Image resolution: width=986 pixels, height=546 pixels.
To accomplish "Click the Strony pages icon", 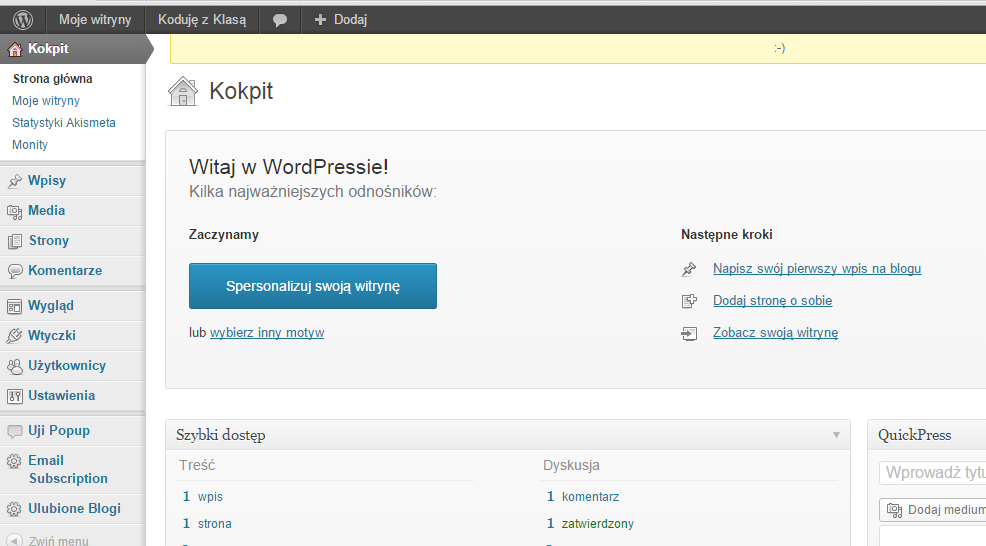I will [x=14, y=241].
